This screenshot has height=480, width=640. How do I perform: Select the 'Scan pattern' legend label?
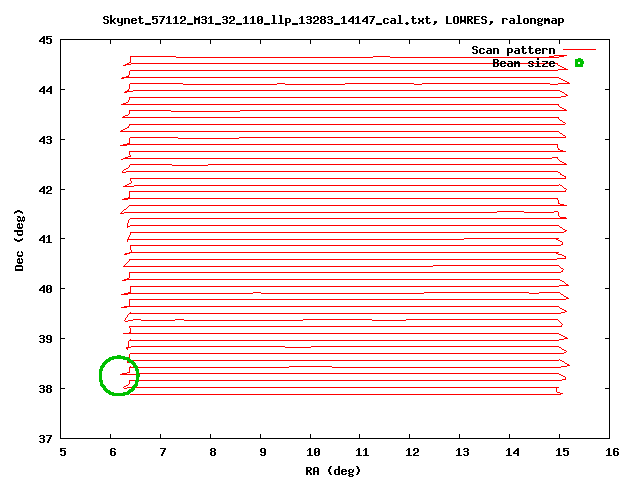point(513,50)
